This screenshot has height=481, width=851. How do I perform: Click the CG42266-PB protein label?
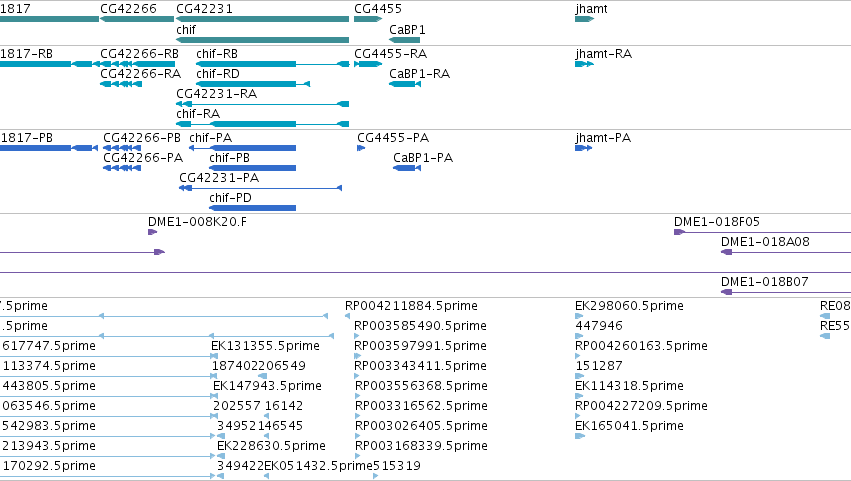(x=142, y=138)
